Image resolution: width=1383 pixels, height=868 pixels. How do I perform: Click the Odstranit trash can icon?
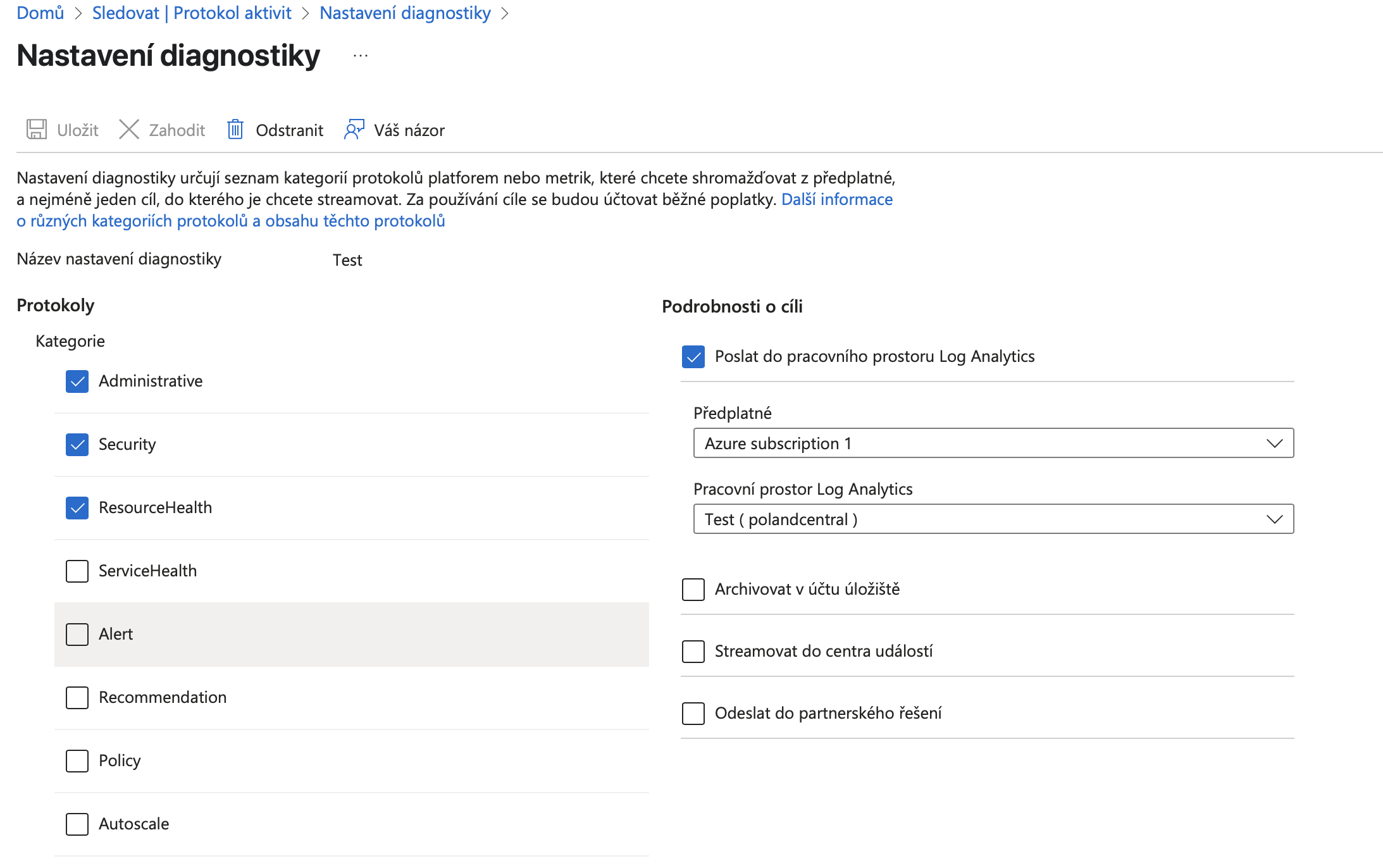pyautogui.click(x=235, y=129)
